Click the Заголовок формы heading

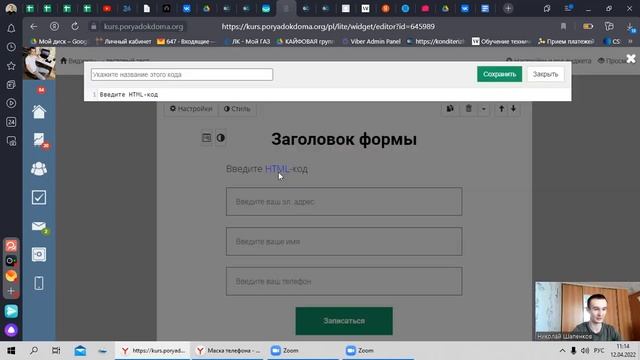pyautogui.click(x=344, y=139)
